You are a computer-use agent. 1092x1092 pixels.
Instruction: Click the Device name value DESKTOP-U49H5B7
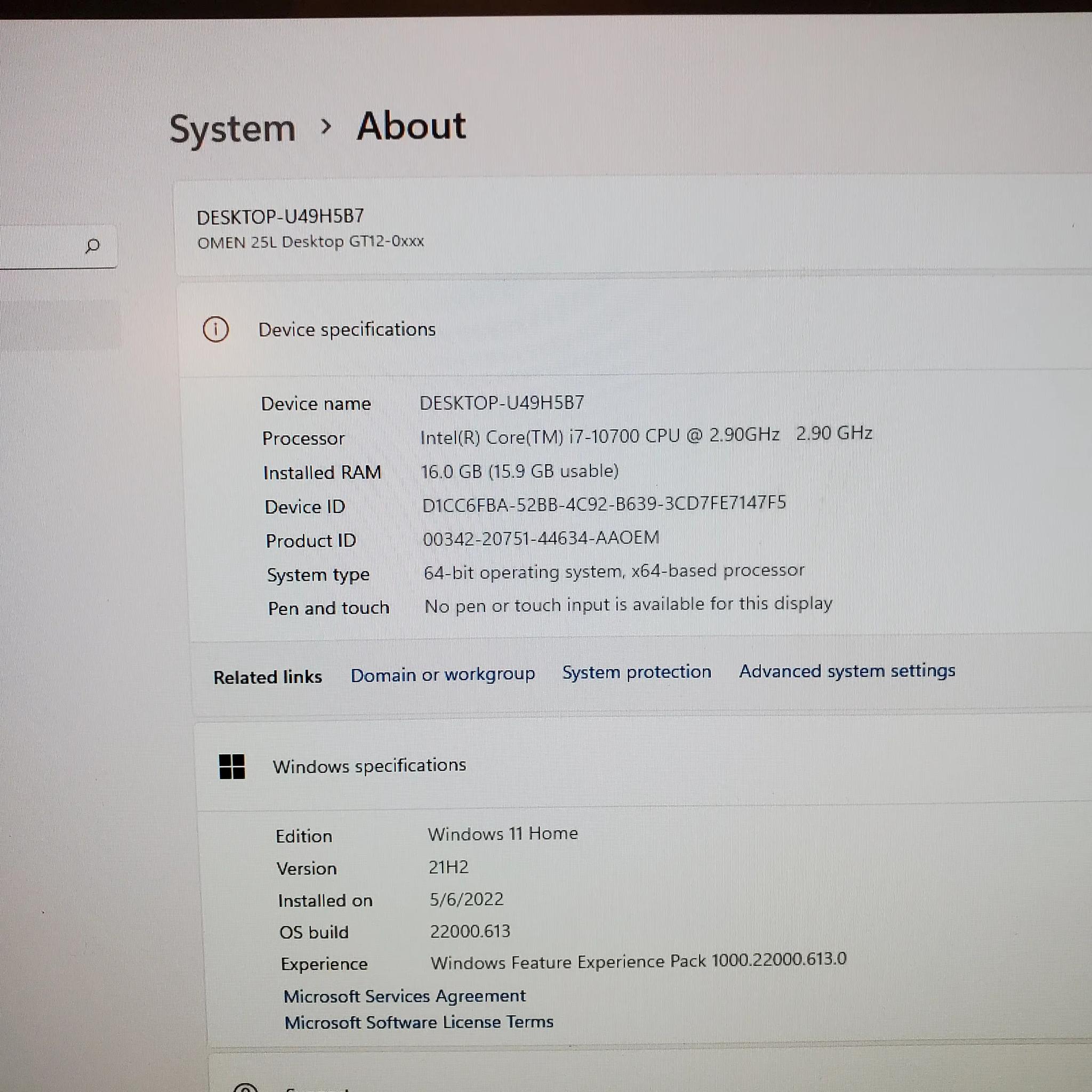pos(501,403)
